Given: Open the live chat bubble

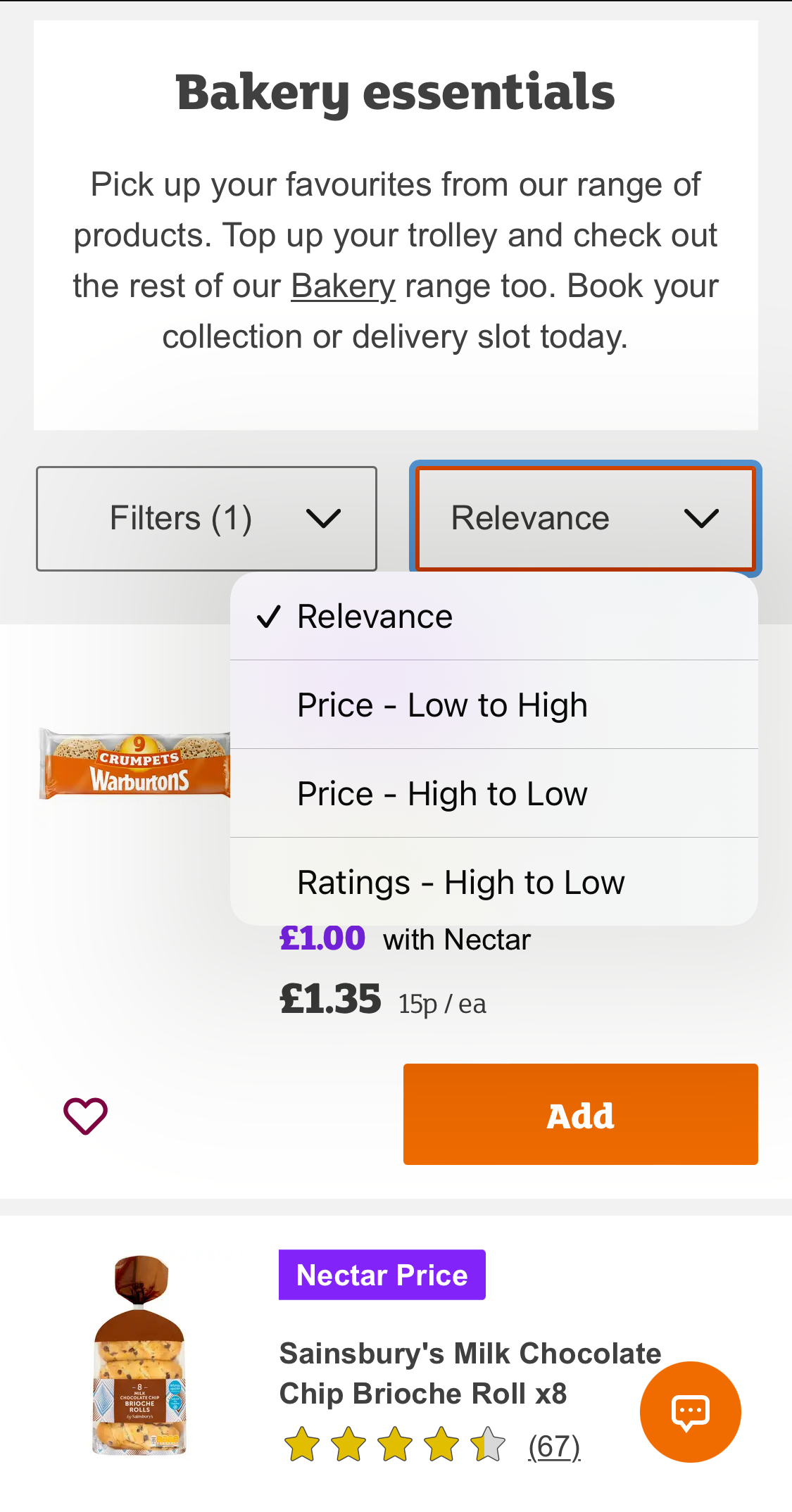Looking at the screenshot, I should point(690,1411).
